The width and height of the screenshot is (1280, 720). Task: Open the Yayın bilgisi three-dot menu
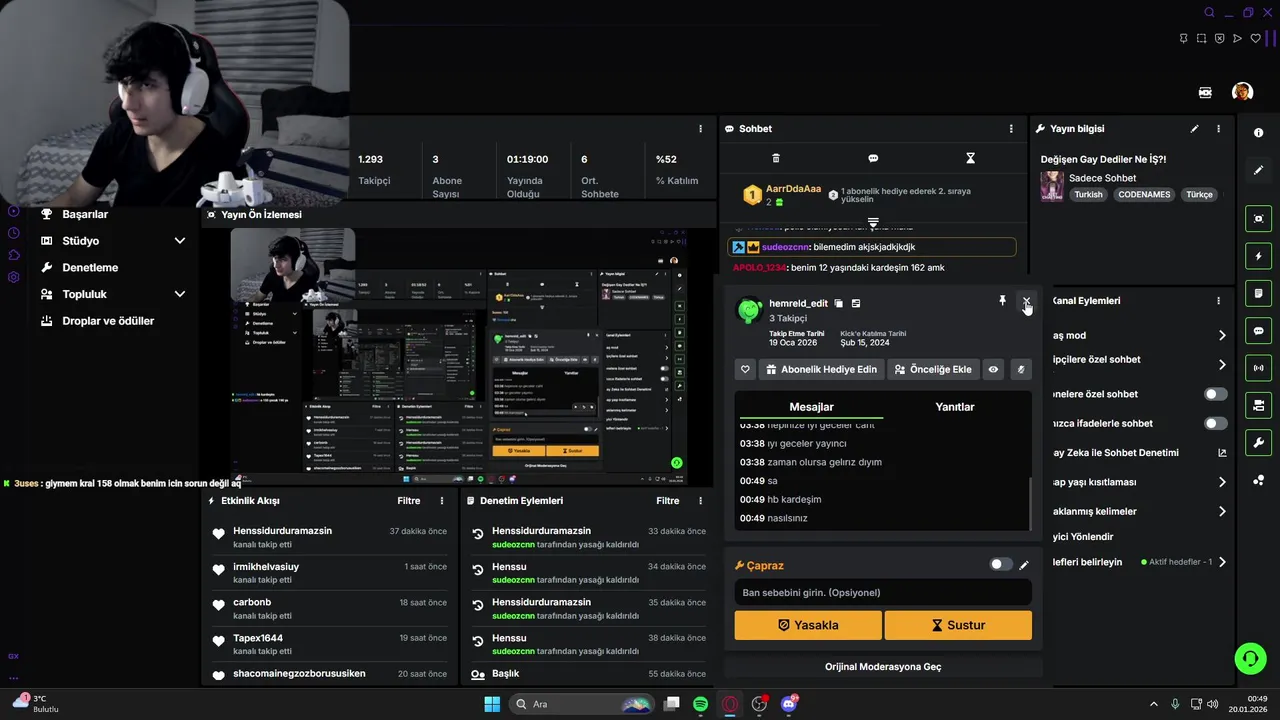coord(1218,129)
